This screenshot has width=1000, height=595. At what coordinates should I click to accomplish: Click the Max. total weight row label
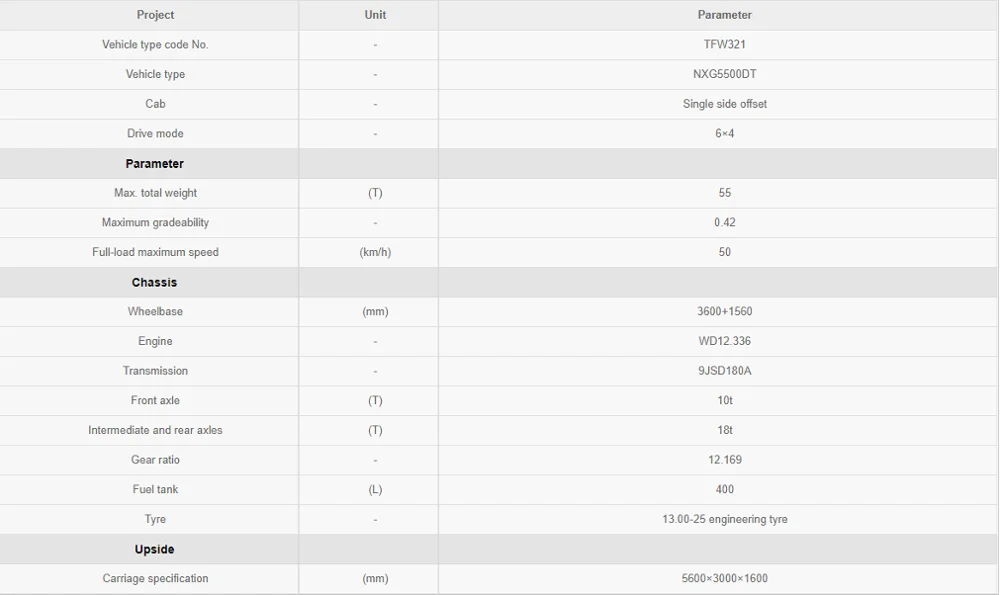pyautogui.click(x=155, y=193)
